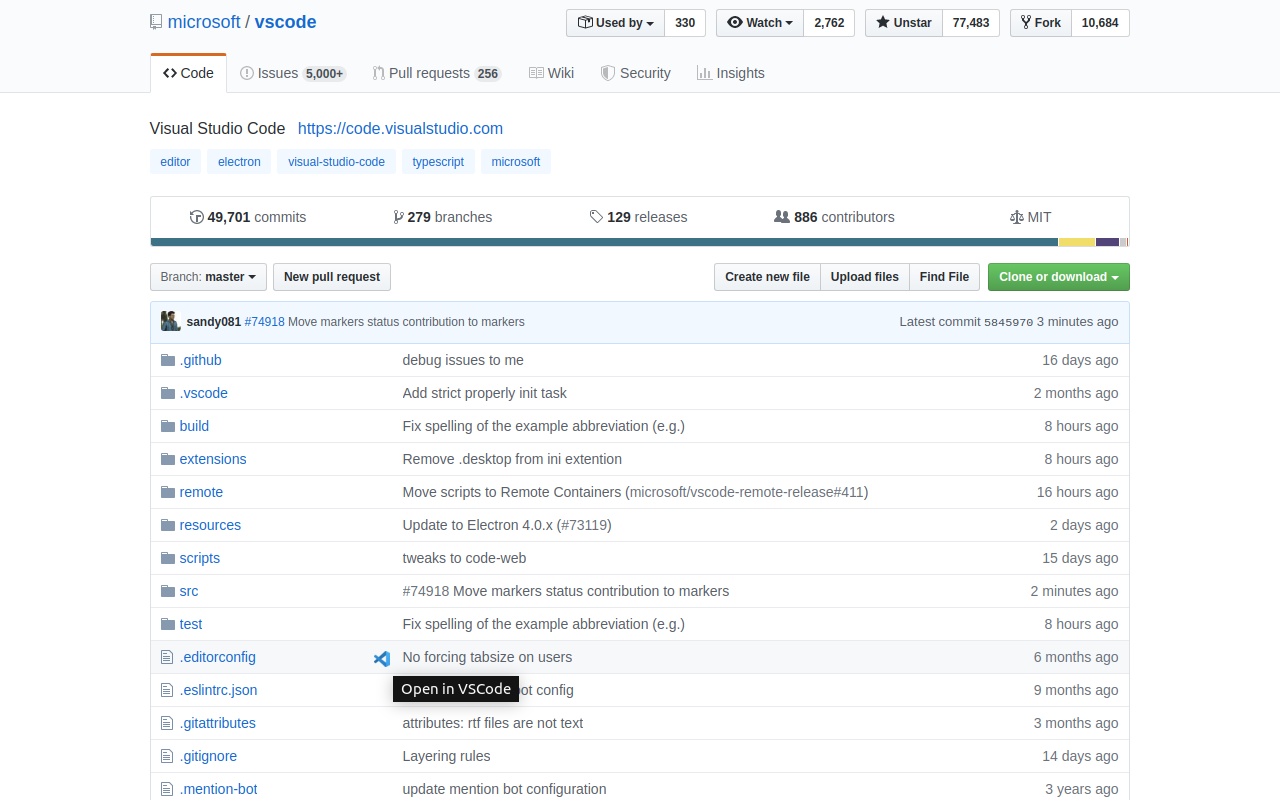The image size is (1280, 800).
Task: Open the Used by dropdown
Action: tap(615, 23)
